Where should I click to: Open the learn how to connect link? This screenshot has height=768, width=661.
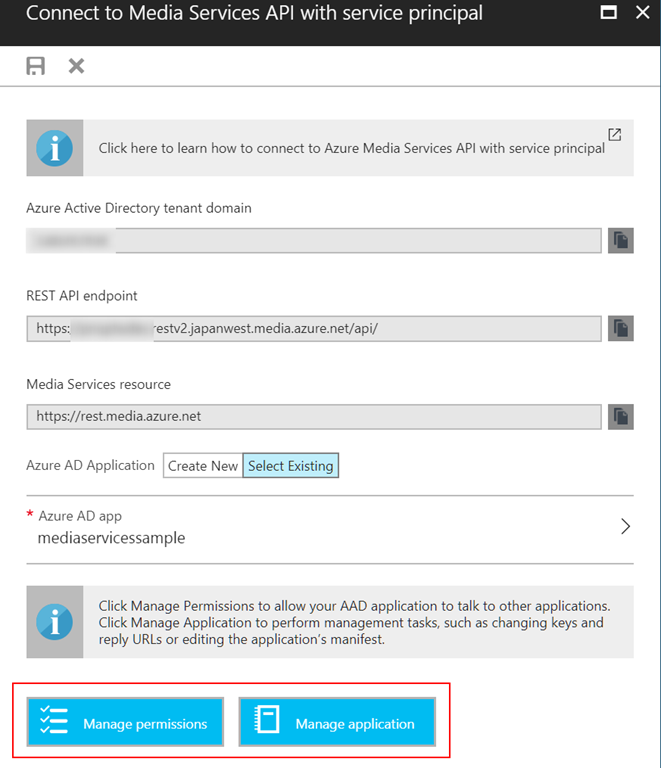point(351,148)
